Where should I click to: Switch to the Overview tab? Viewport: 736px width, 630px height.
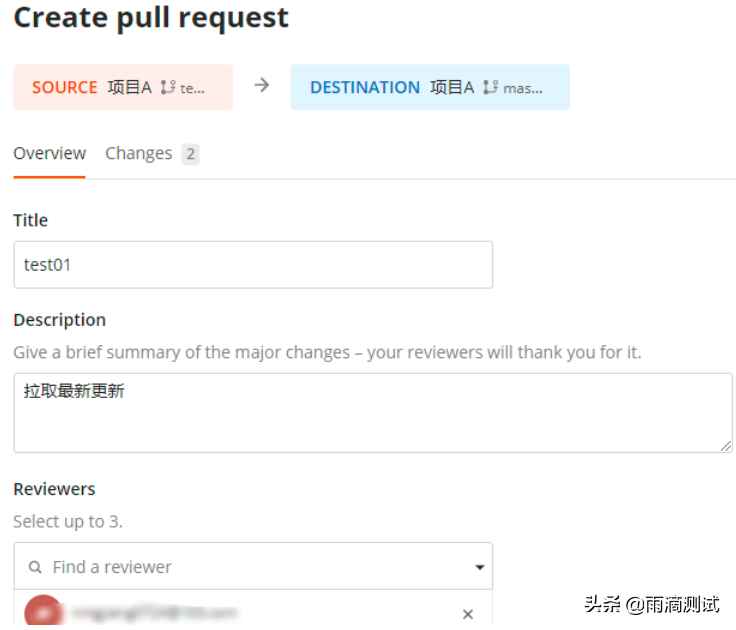(49, 154)
